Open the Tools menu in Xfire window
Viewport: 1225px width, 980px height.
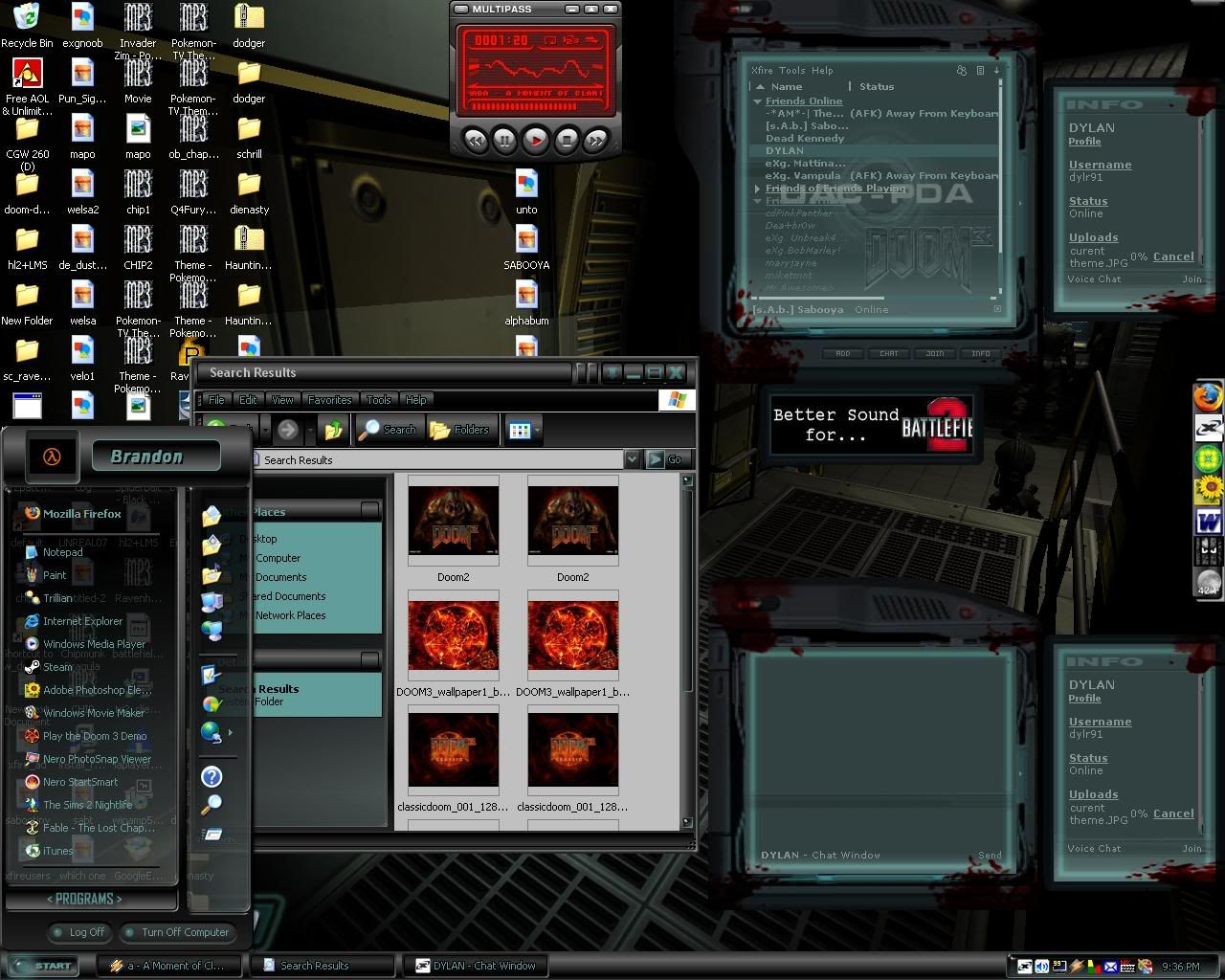coord(791,70)
